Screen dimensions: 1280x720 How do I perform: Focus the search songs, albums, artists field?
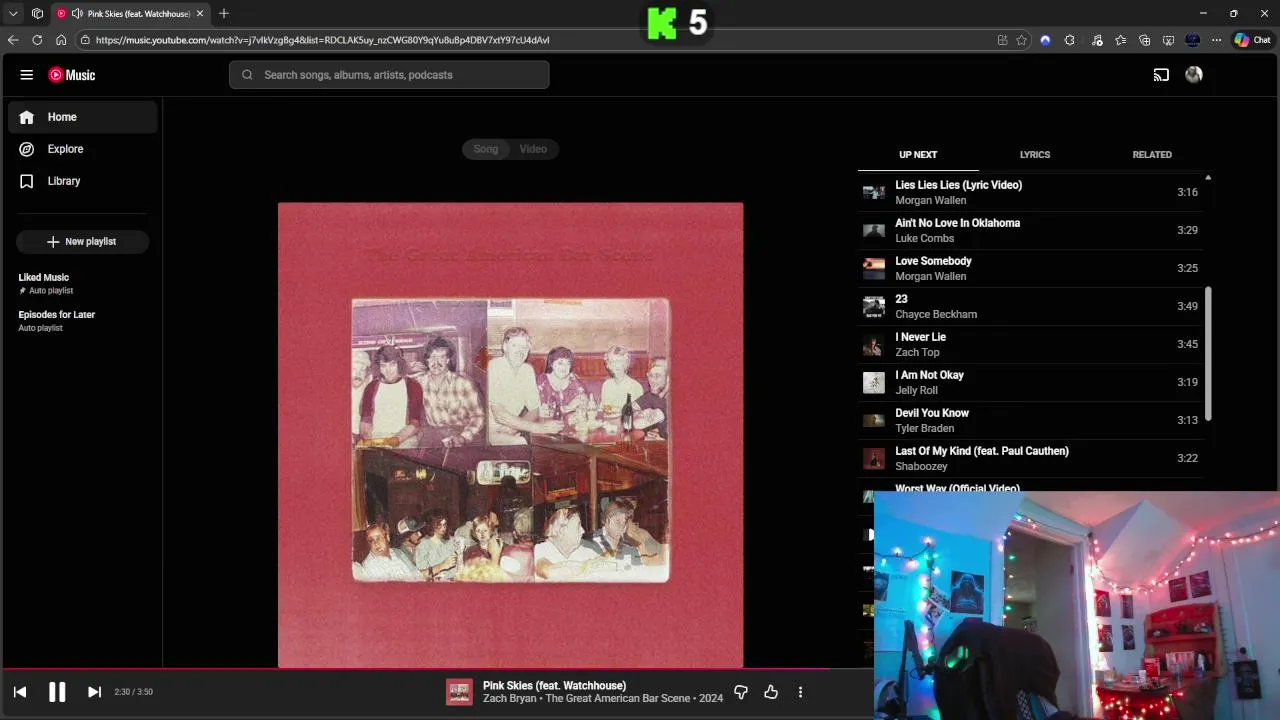389,75
